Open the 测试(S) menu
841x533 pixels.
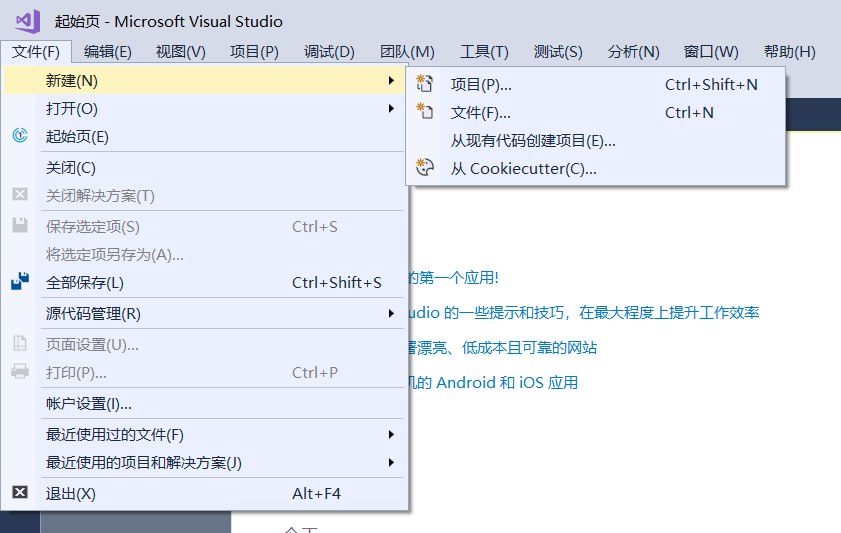(558, 52)
